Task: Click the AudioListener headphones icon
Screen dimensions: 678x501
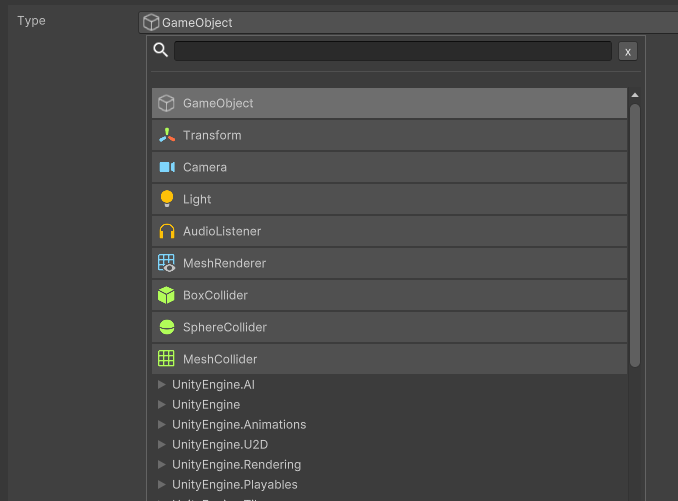Action: (x=167, y=231)
